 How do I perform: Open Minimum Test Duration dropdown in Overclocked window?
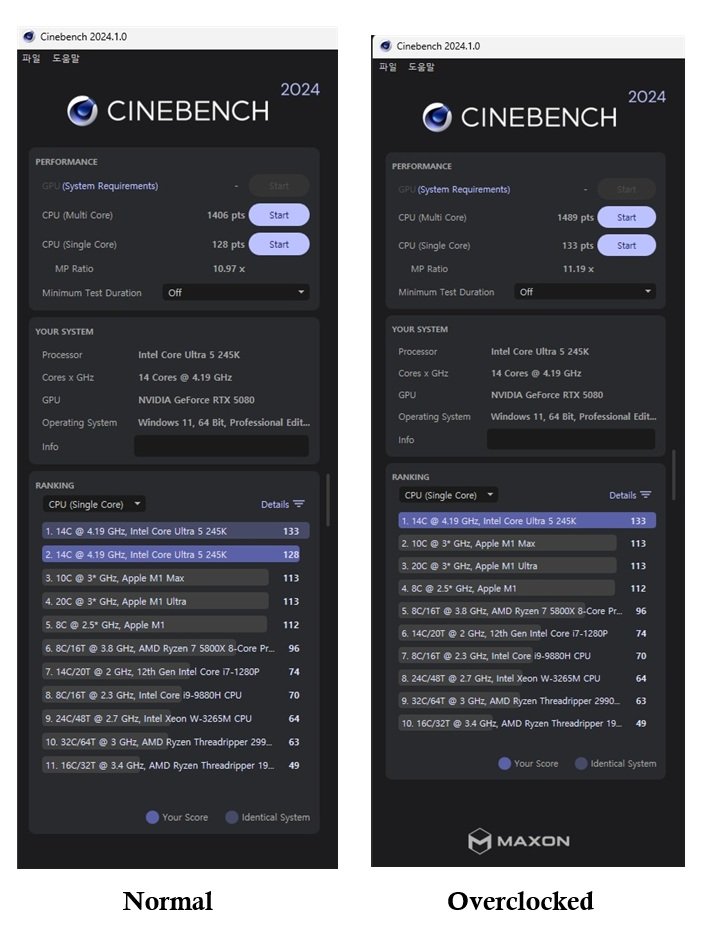pyautogui.click(x=585, y=292)
